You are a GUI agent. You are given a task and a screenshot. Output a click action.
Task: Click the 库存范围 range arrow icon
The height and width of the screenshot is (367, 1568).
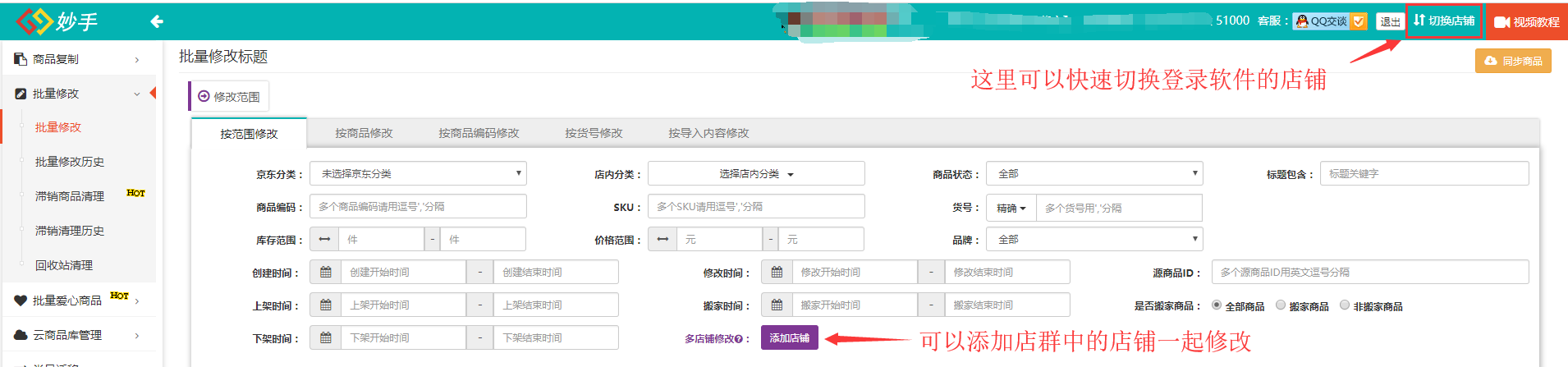pyautogui.click(x=324, y=240)
